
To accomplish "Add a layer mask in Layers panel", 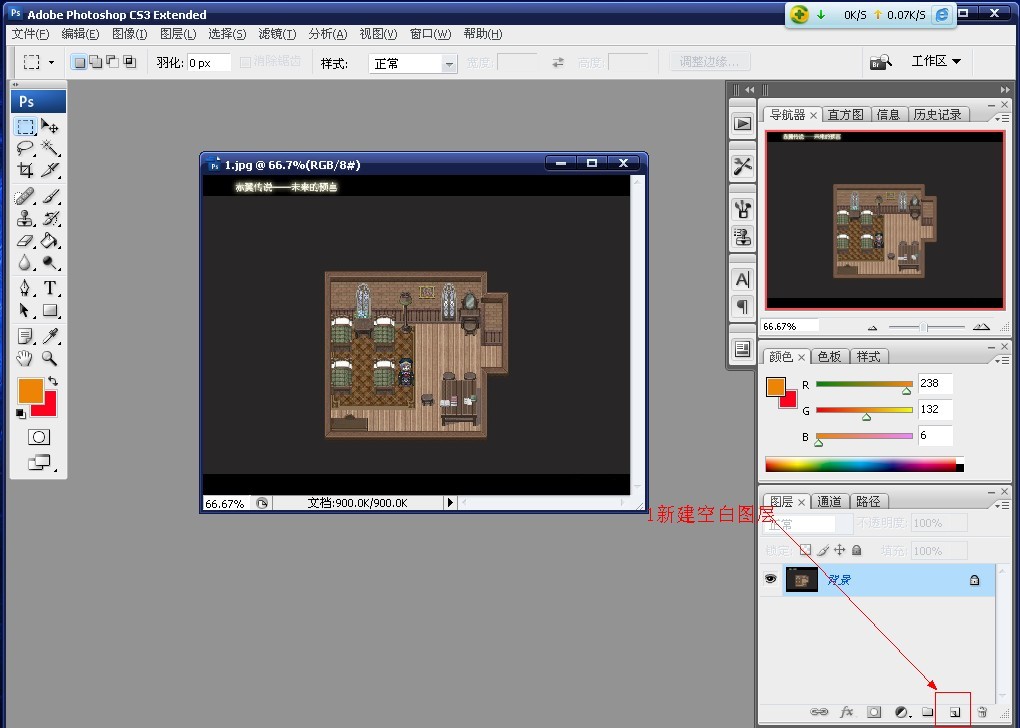I will (x=874, y=712).
